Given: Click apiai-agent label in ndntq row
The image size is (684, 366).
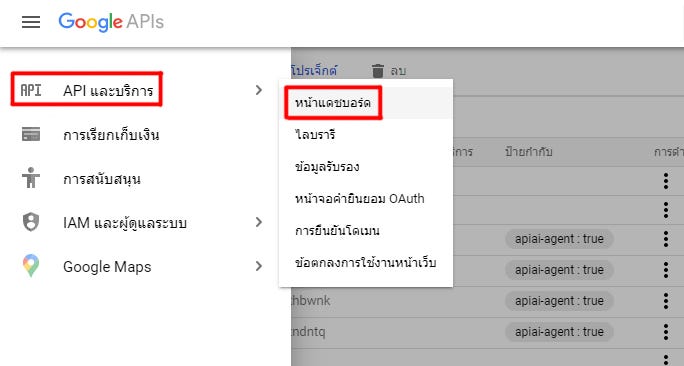Looking at the screenshot, I should [559, 332].
